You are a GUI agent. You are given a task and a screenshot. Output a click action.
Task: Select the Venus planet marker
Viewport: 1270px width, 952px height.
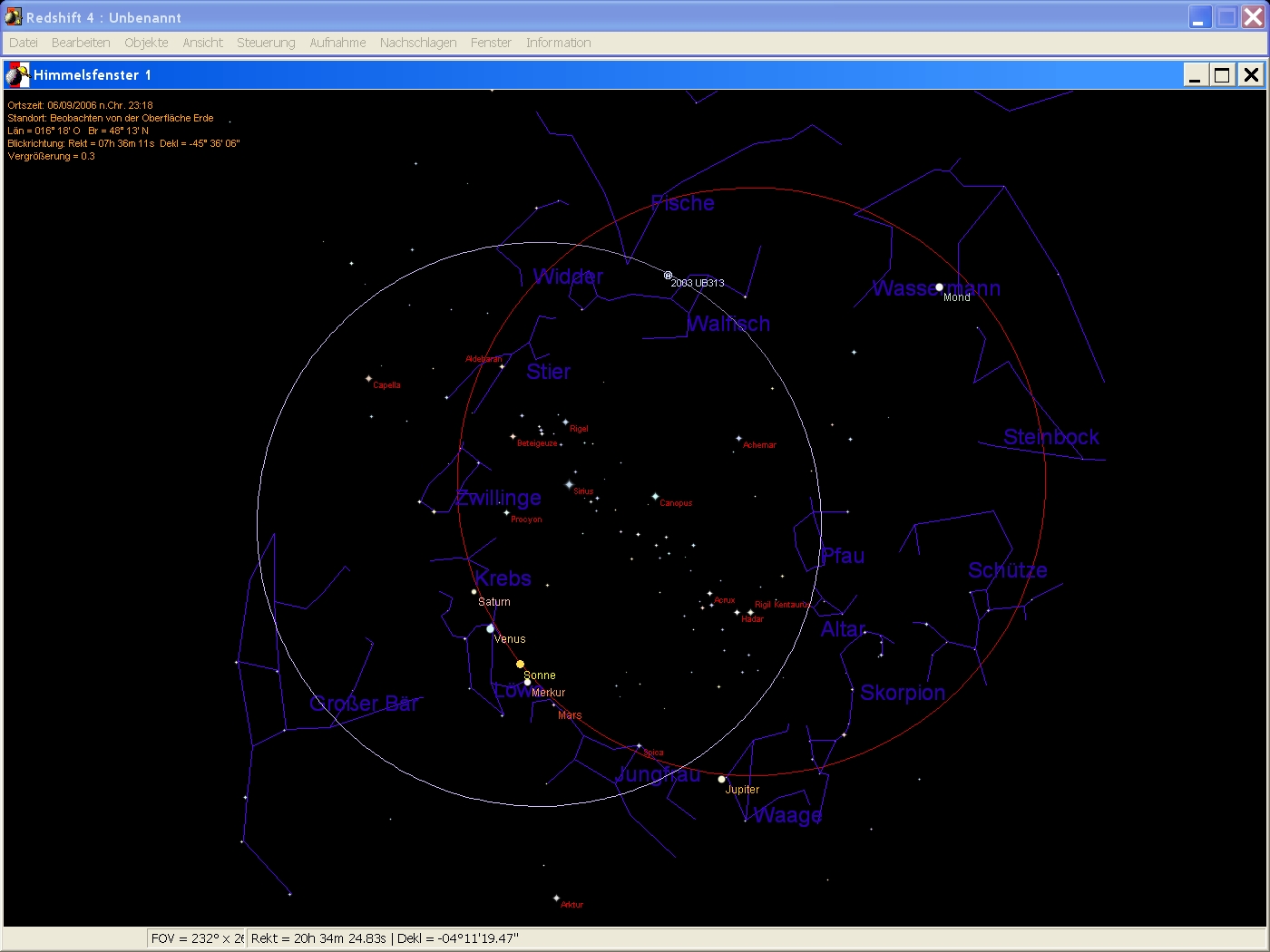pyautogui.click(x=491, y=628)
